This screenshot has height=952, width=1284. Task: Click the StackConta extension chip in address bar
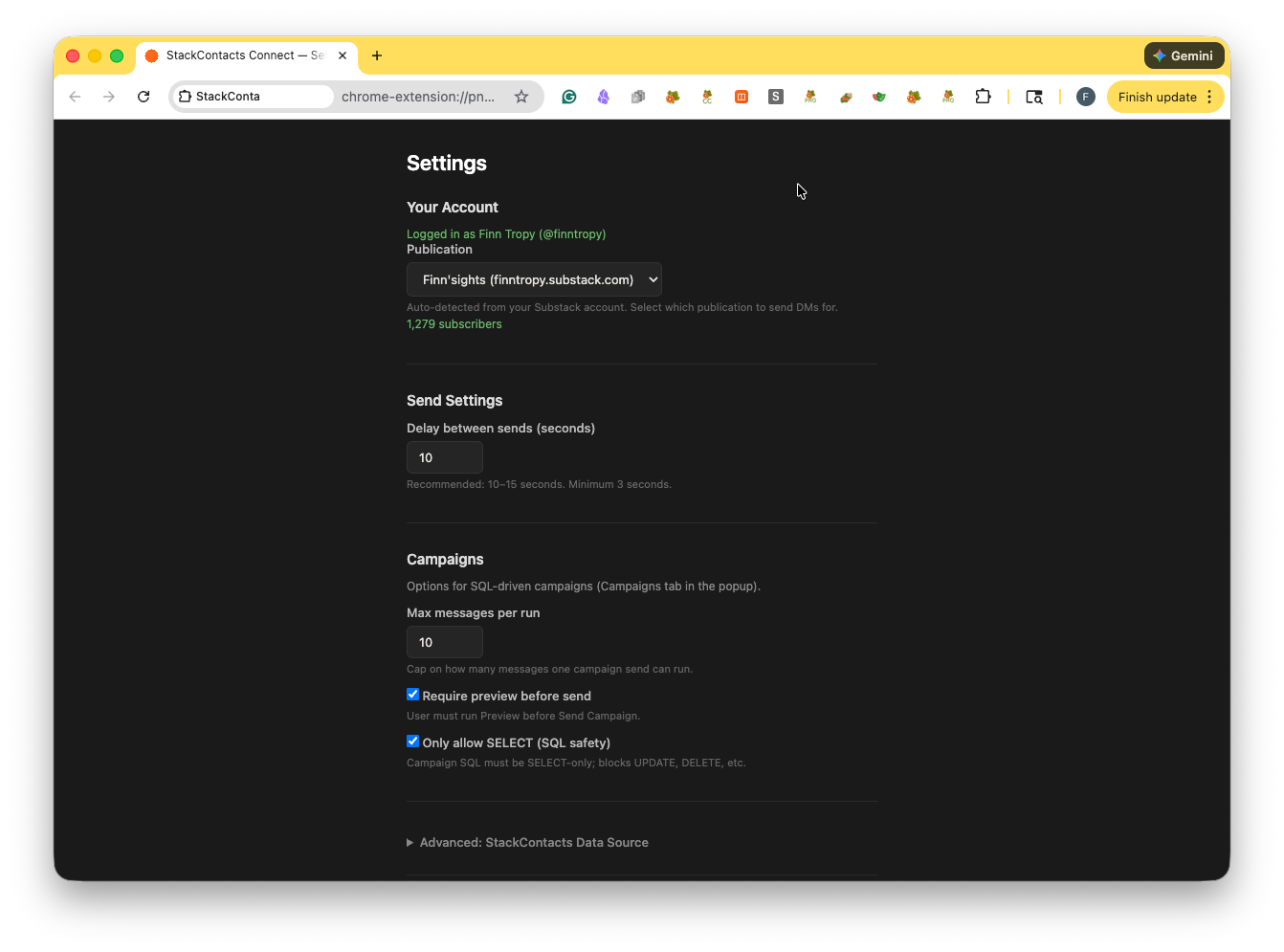coord(253,97)
